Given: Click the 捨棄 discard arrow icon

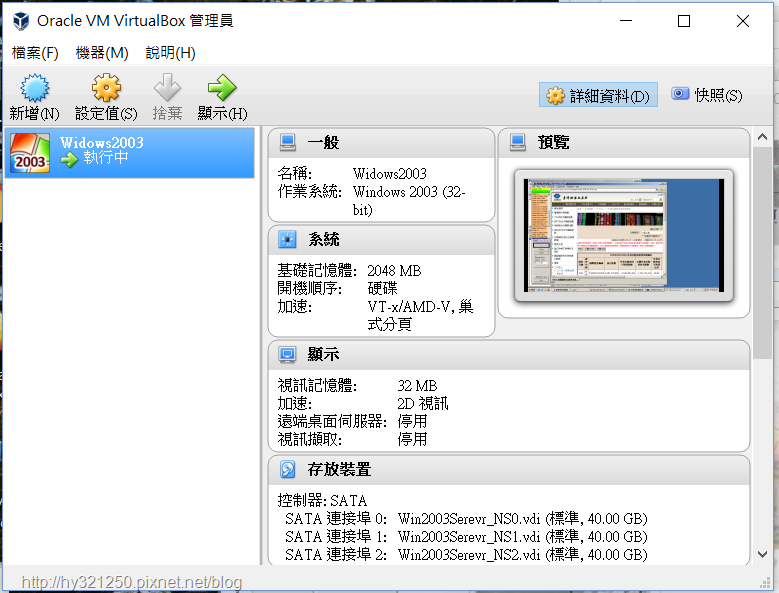Looking at the screenshot, I should coord(167,88).
